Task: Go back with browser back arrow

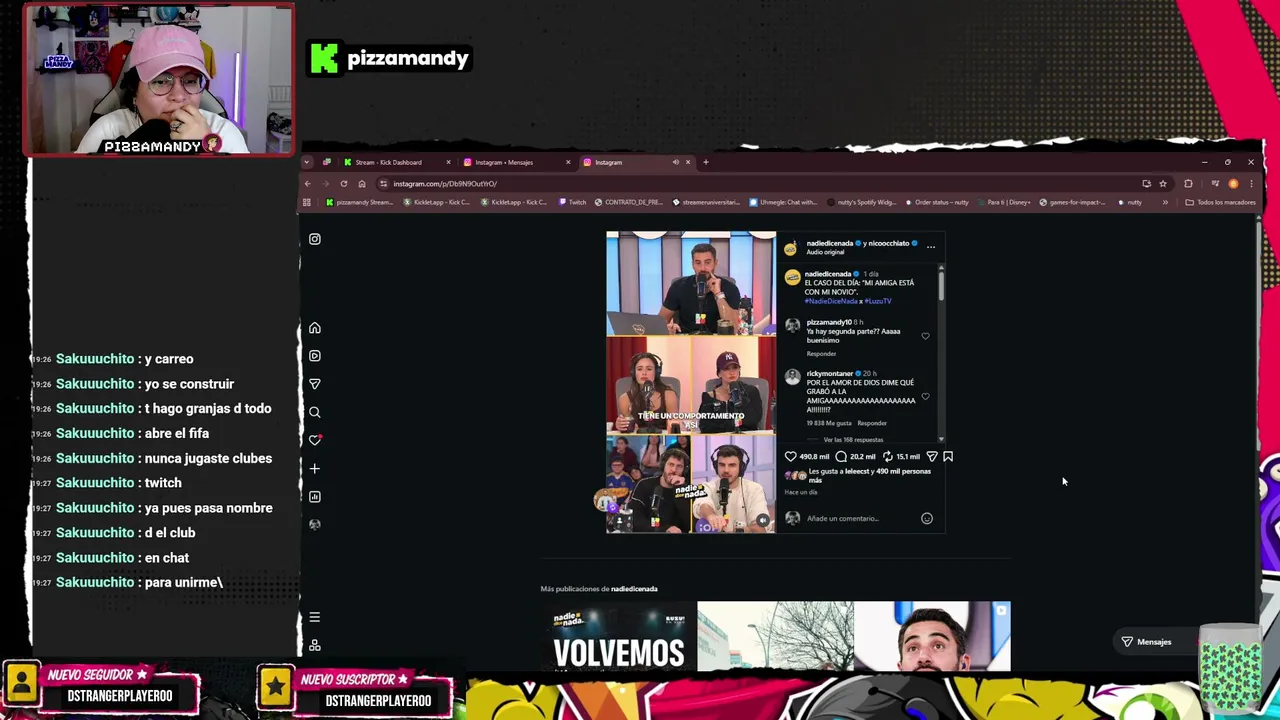Action: pos(307,183)
